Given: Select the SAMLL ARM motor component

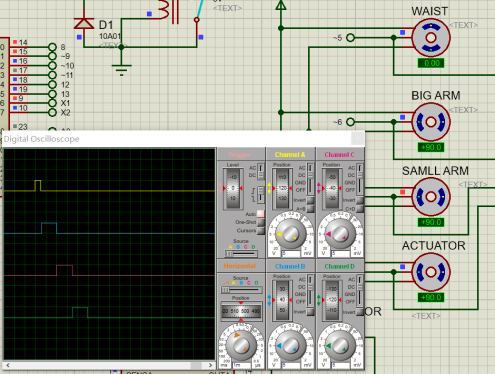Looking at the screenshot, I should tap(431, 197).
